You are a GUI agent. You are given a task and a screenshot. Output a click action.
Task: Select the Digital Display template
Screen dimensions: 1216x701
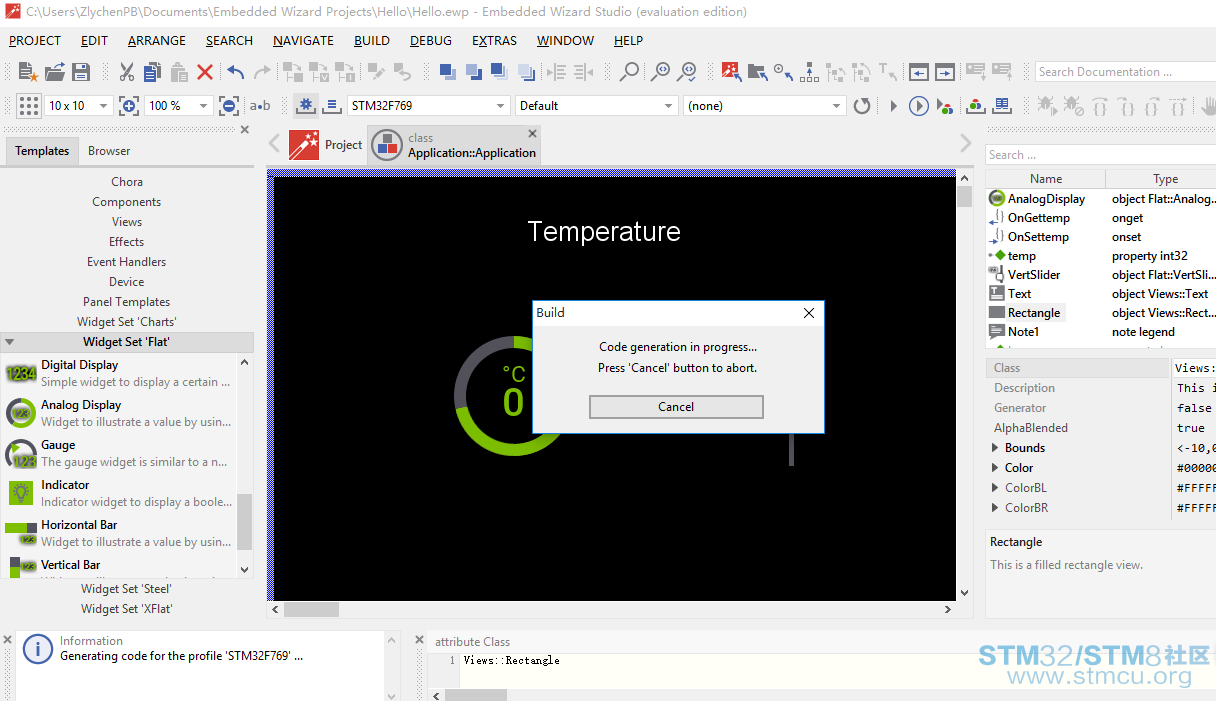[x=120, y=373]
